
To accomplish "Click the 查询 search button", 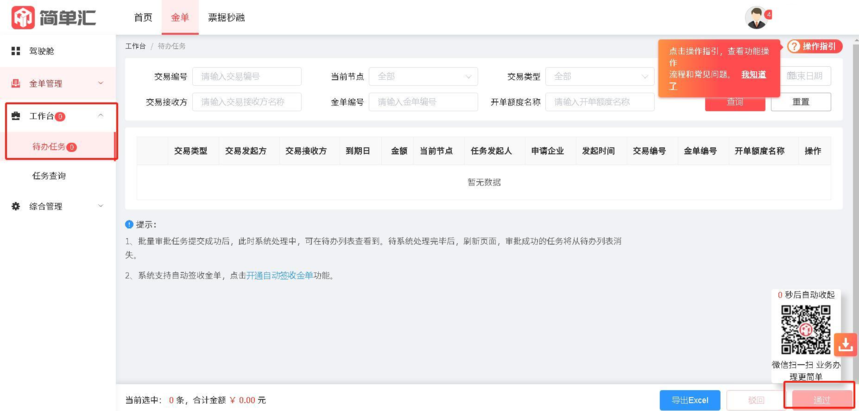I will pyautogui.click(x=735, y=102).
